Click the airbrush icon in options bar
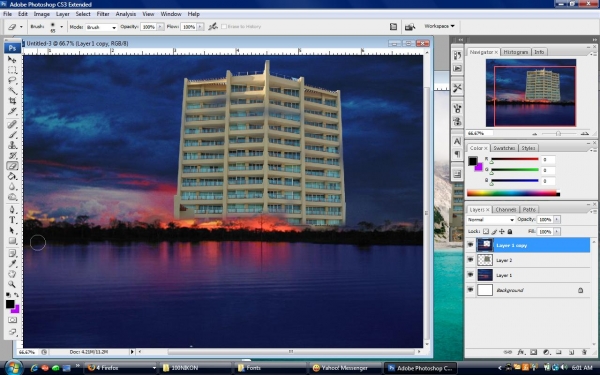Screen dimensions: 600x375 pos(213,26)
